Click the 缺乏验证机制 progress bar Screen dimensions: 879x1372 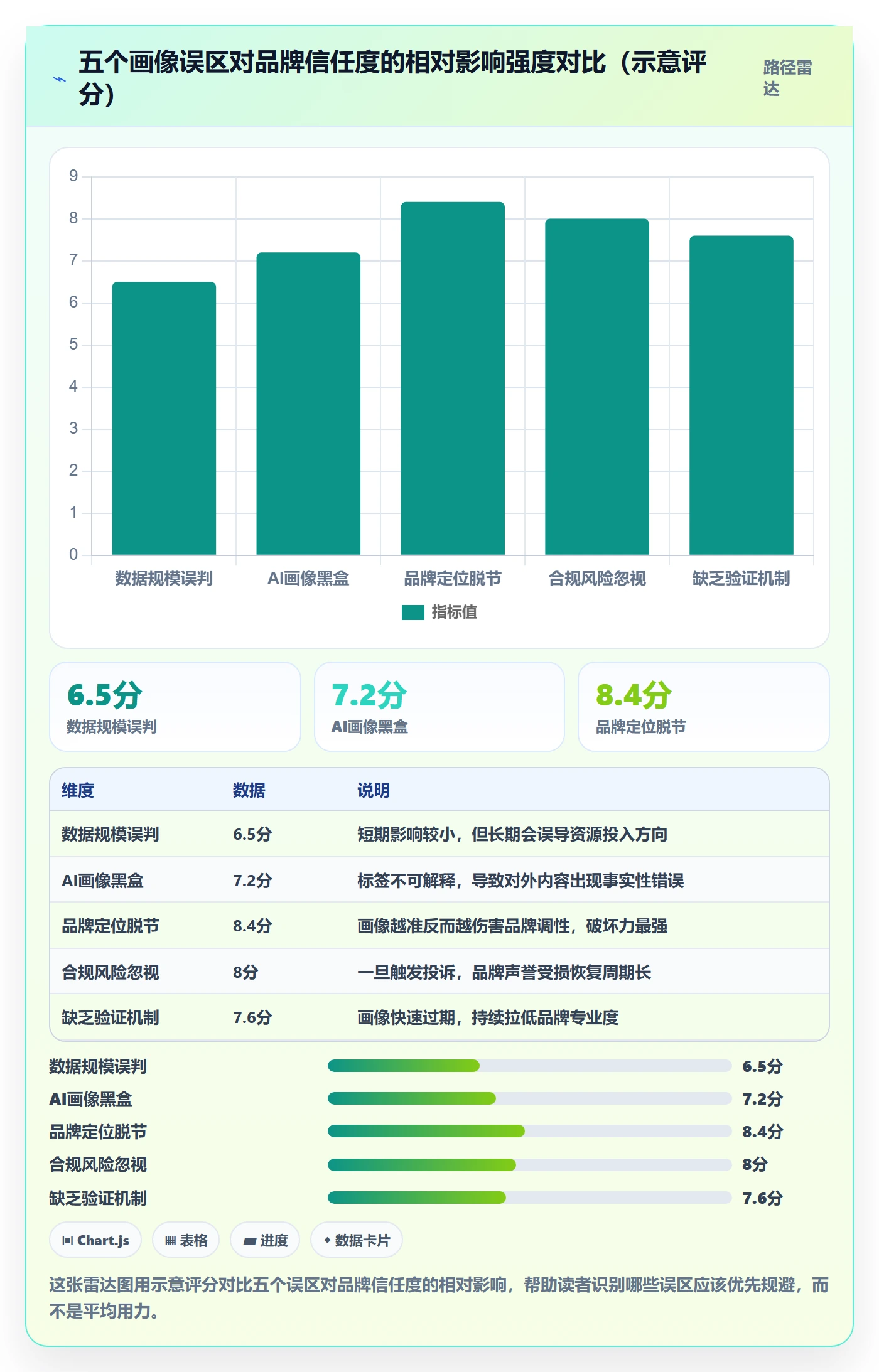coord(529,1198)
